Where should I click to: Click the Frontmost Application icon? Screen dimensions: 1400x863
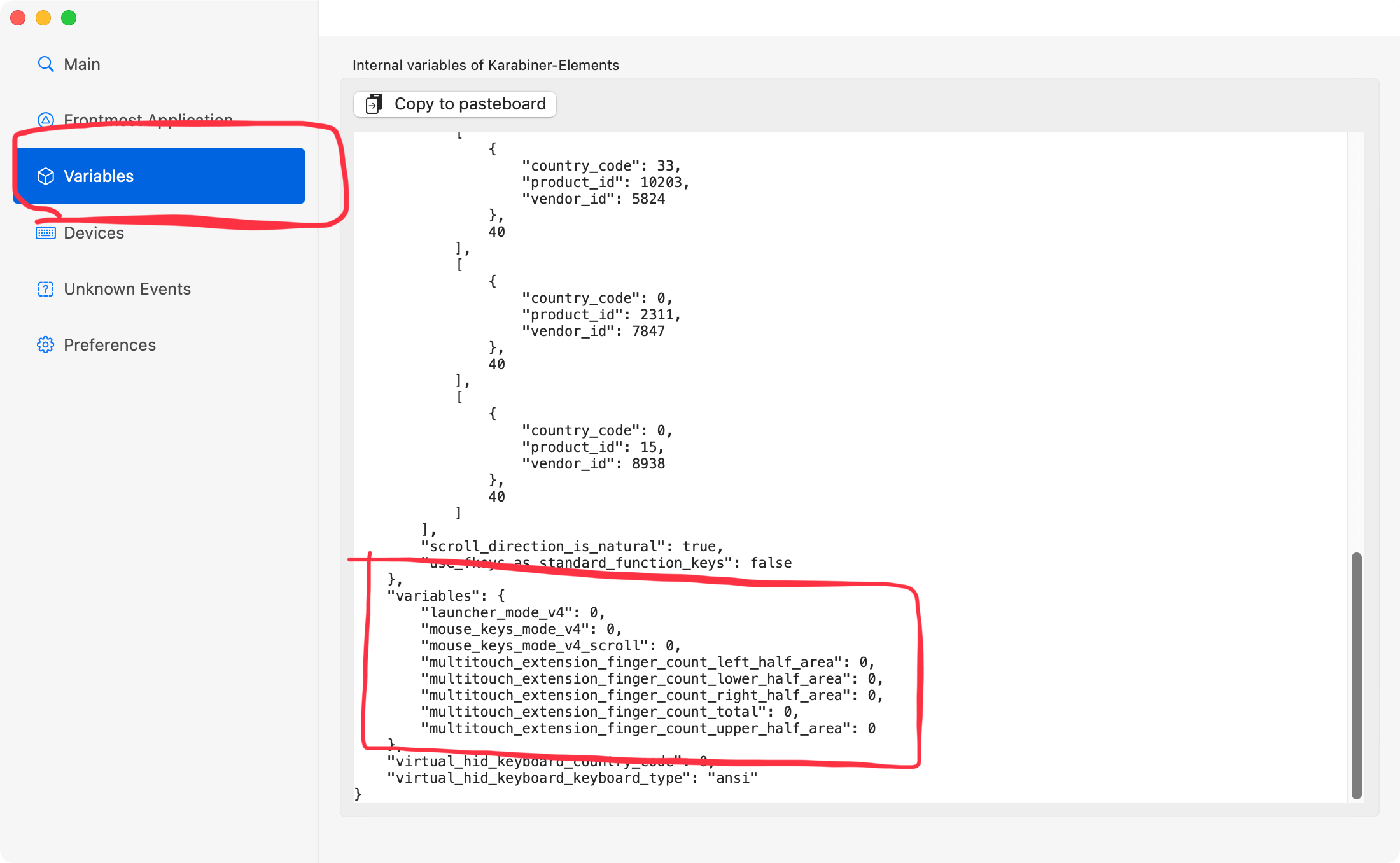click(46, 120)
